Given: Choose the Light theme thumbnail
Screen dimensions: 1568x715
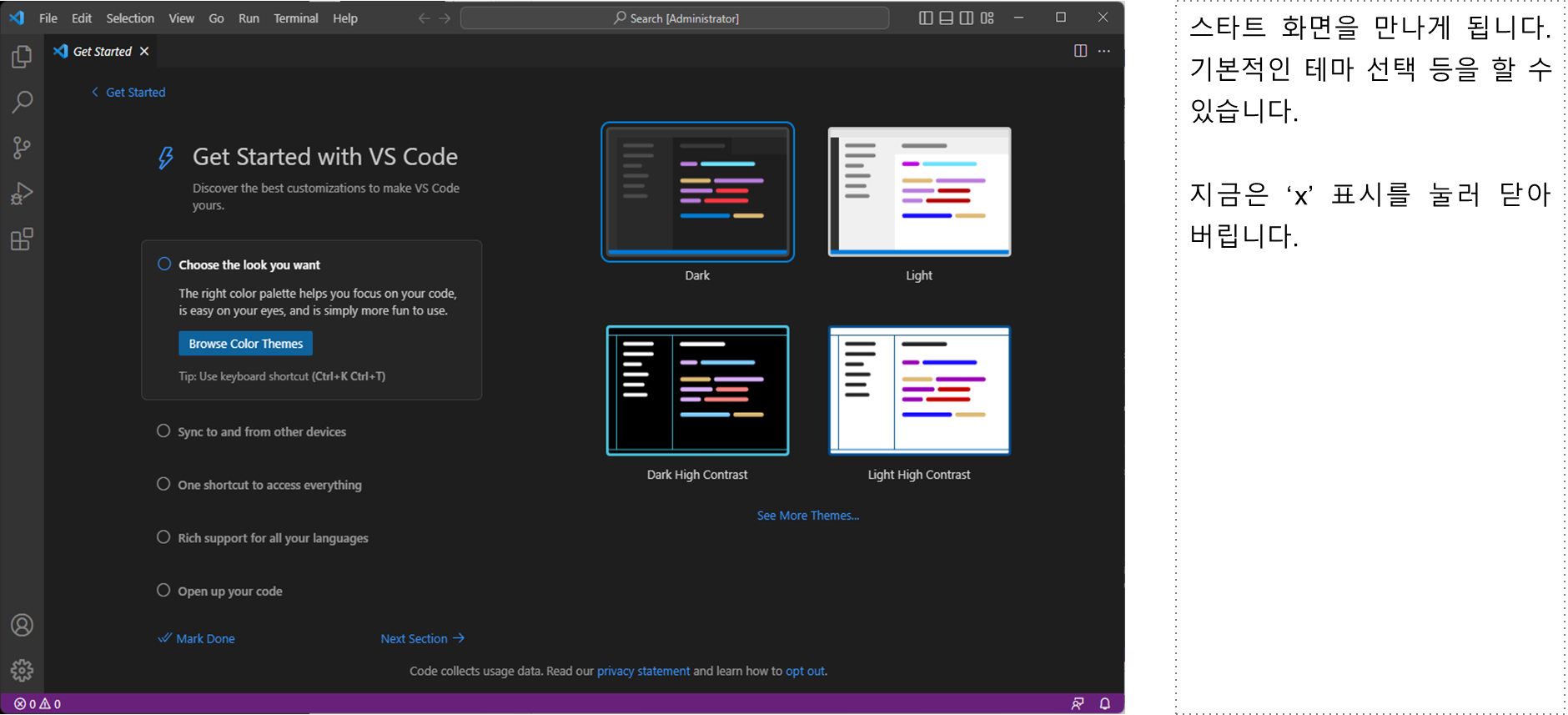Looking at the screenshot, I should 919,192.
